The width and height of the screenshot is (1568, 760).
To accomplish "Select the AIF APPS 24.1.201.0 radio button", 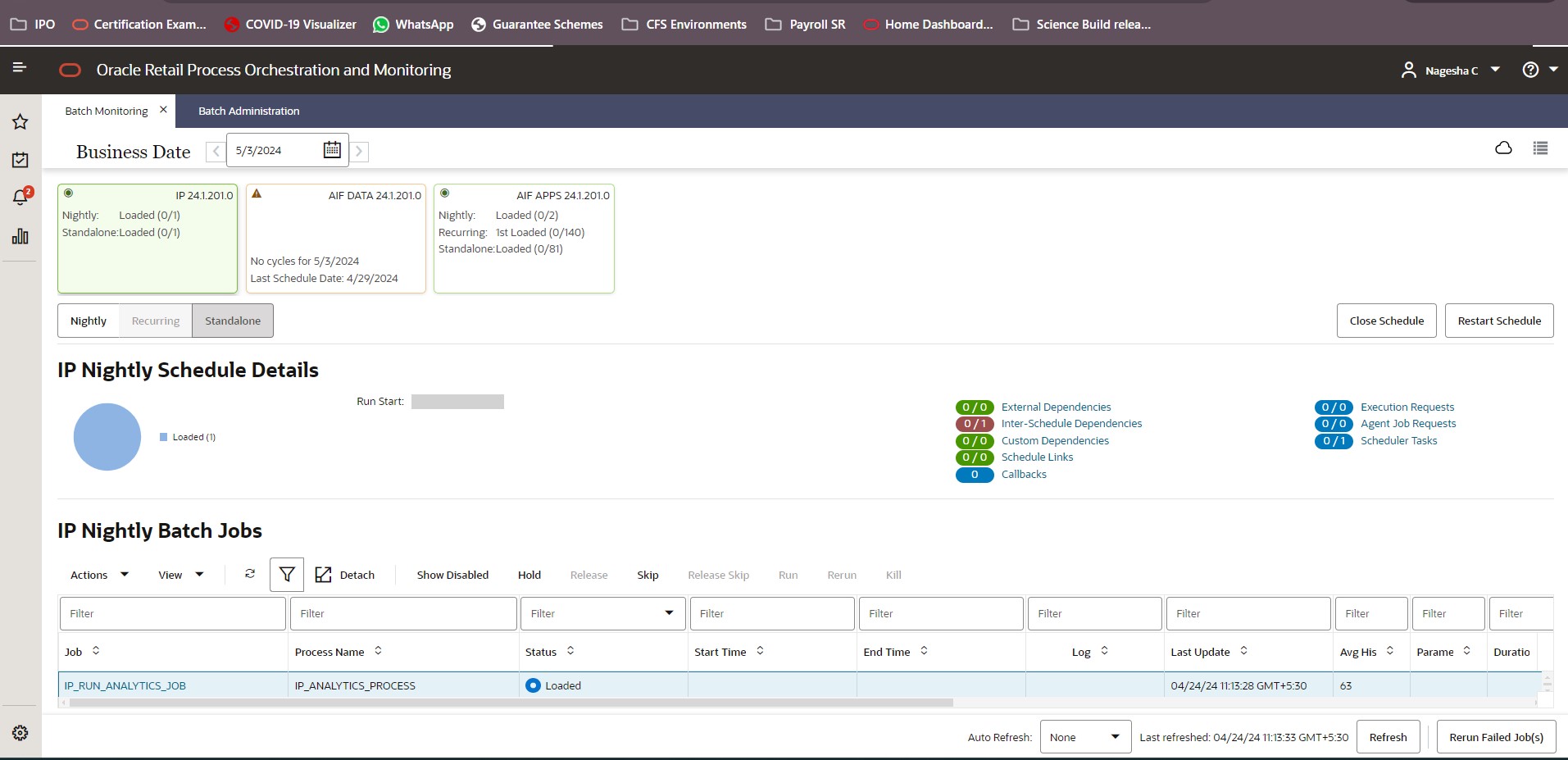I will pyautogui.click(x=445, y=193).
